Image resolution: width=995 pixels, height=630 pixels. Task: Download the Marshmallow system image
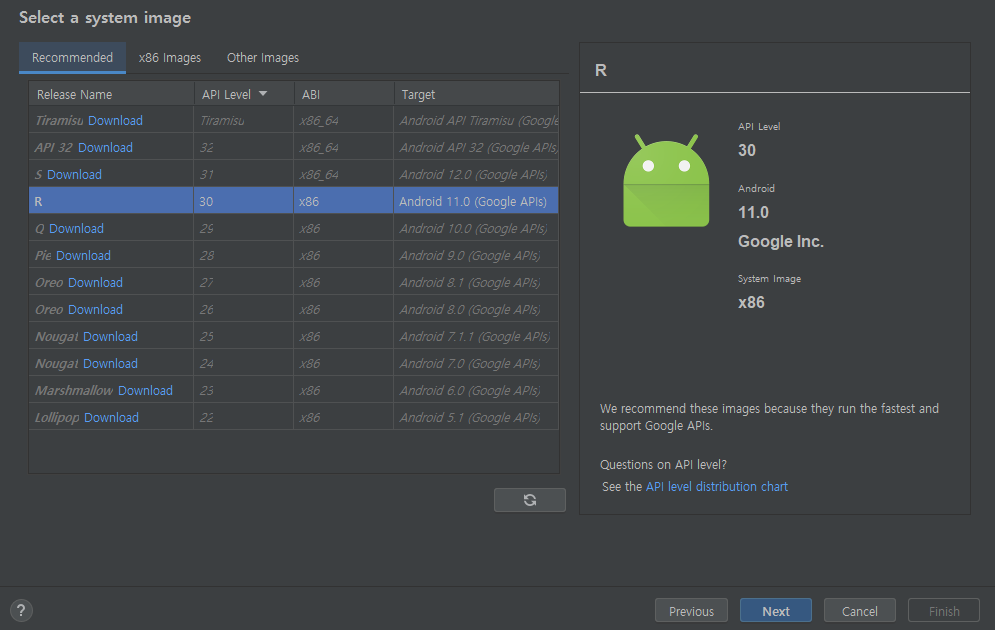[145, 390]
